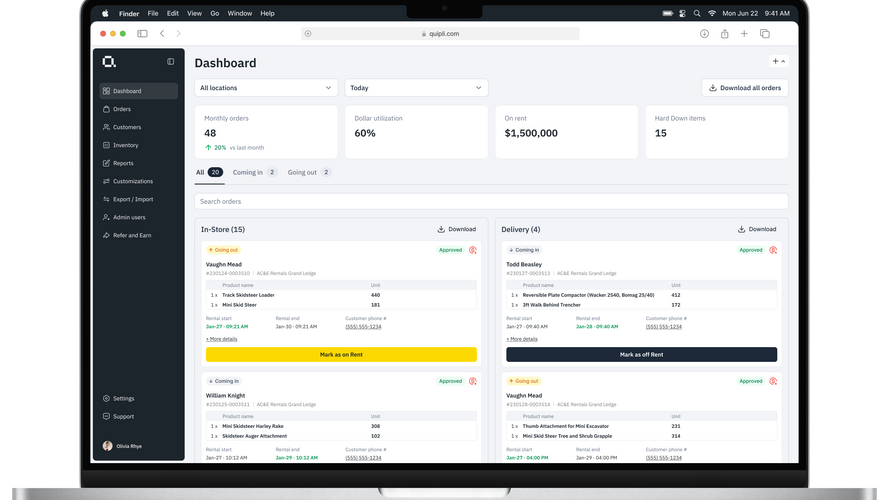Click the Safari downloads icon
This screenshot has width=889, height=500.
coord(704,33)
